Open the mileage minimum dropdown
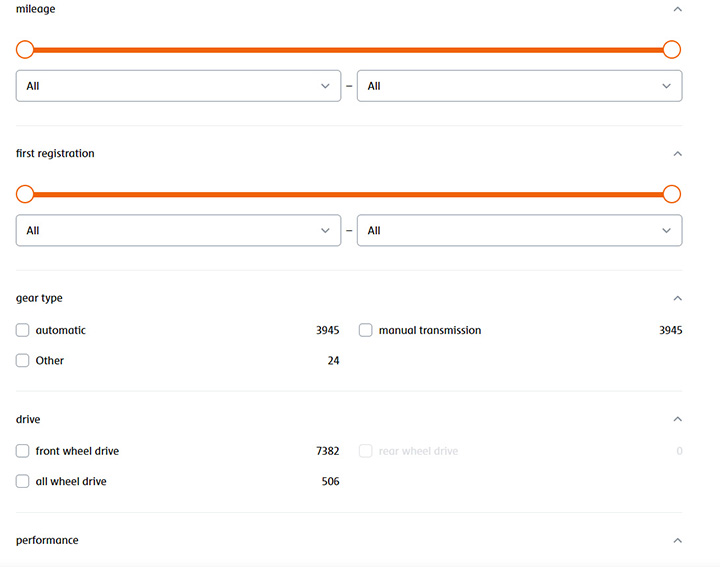Screen dimensions: 720x567 [179, 86]
